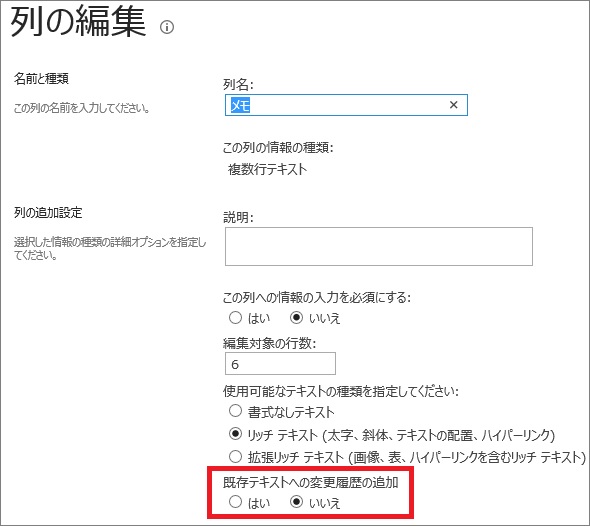Click the 説明 description text area
590x526 pixels.
pos(379,246)
